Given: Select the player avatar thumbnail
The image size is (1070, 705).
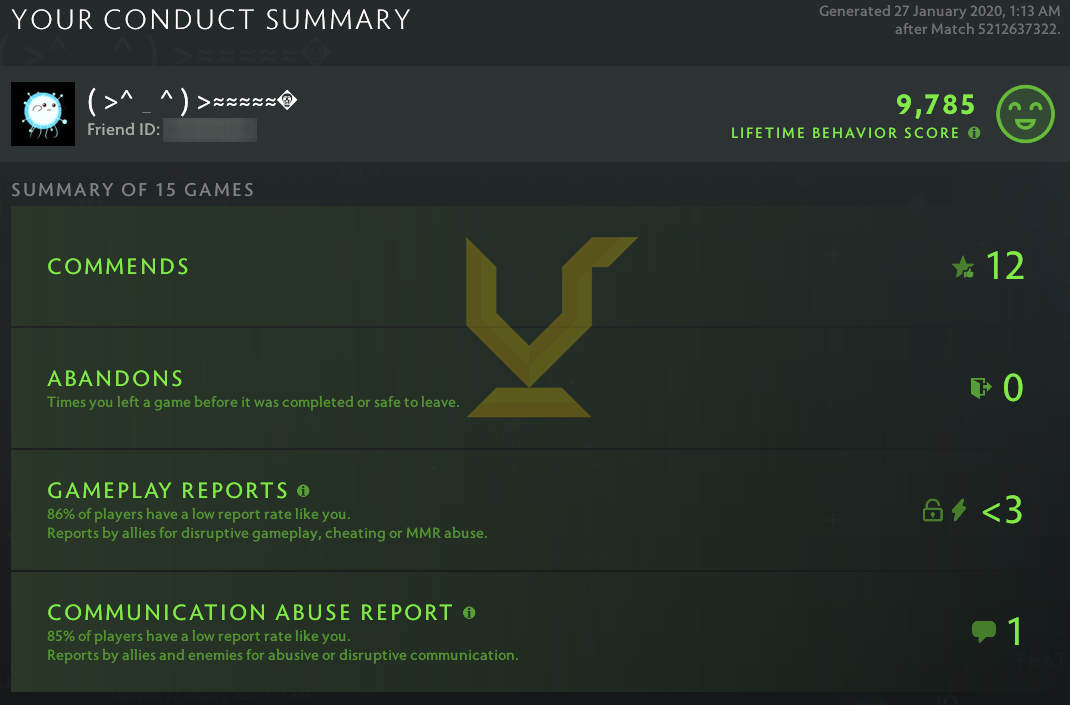Looking at the screenshot, I should 43,114.
